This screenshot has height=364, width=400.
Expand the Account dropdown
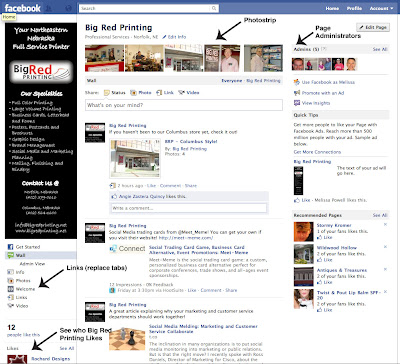381,8
